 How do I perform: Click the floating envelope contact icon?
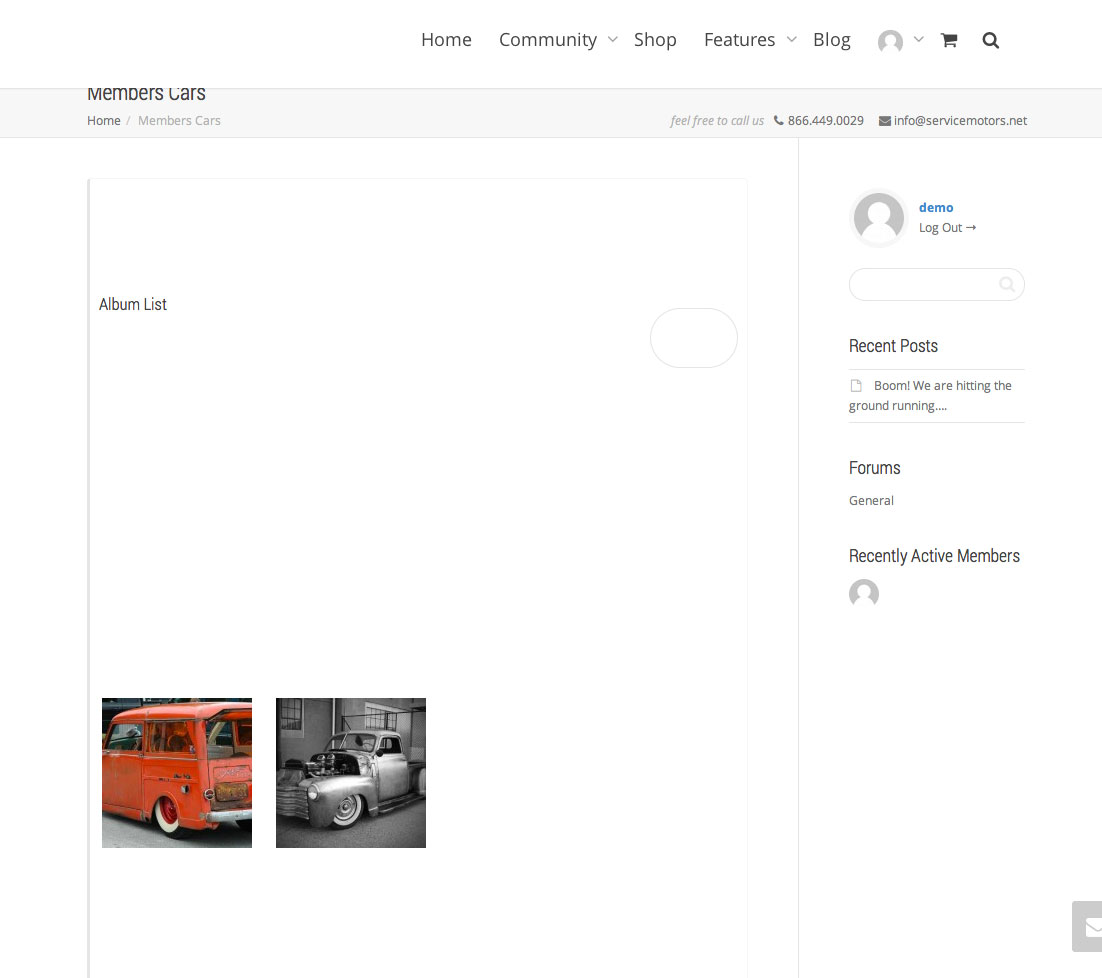click(x=1092, y=926)
